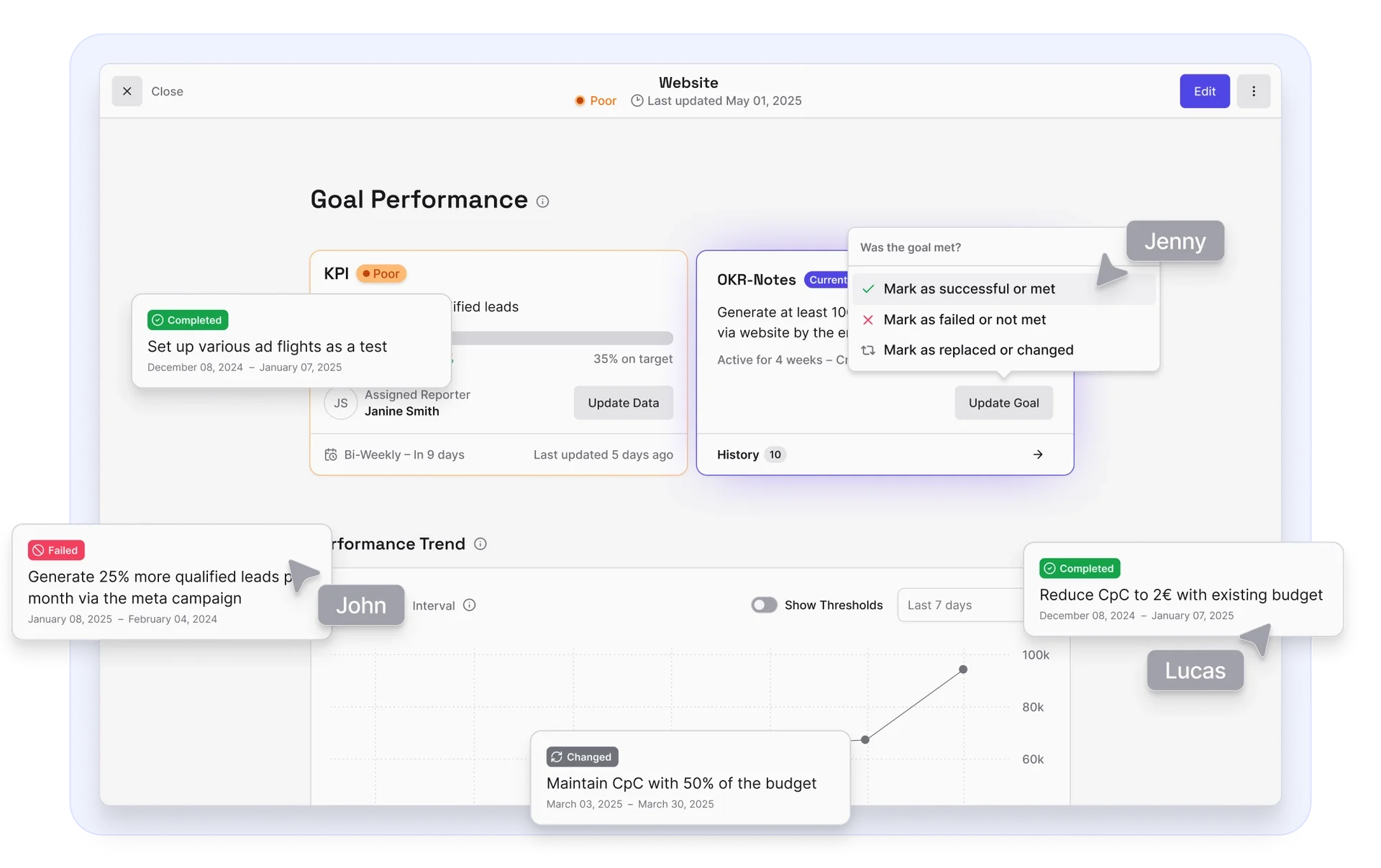Choose Mark as replaced or changed
The image size is (1381, 868).
coord(977,350)
